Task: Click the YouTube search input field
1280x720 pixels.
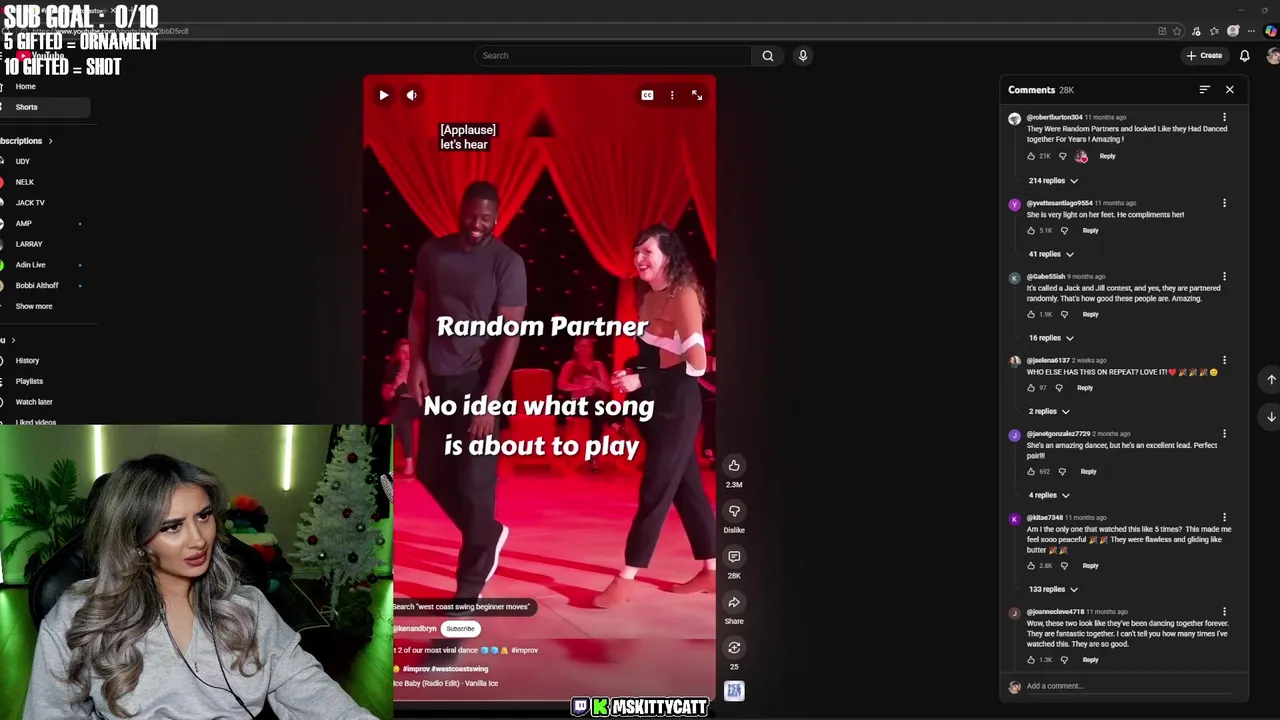Action: pyautogui.click(x=612, y=56)
